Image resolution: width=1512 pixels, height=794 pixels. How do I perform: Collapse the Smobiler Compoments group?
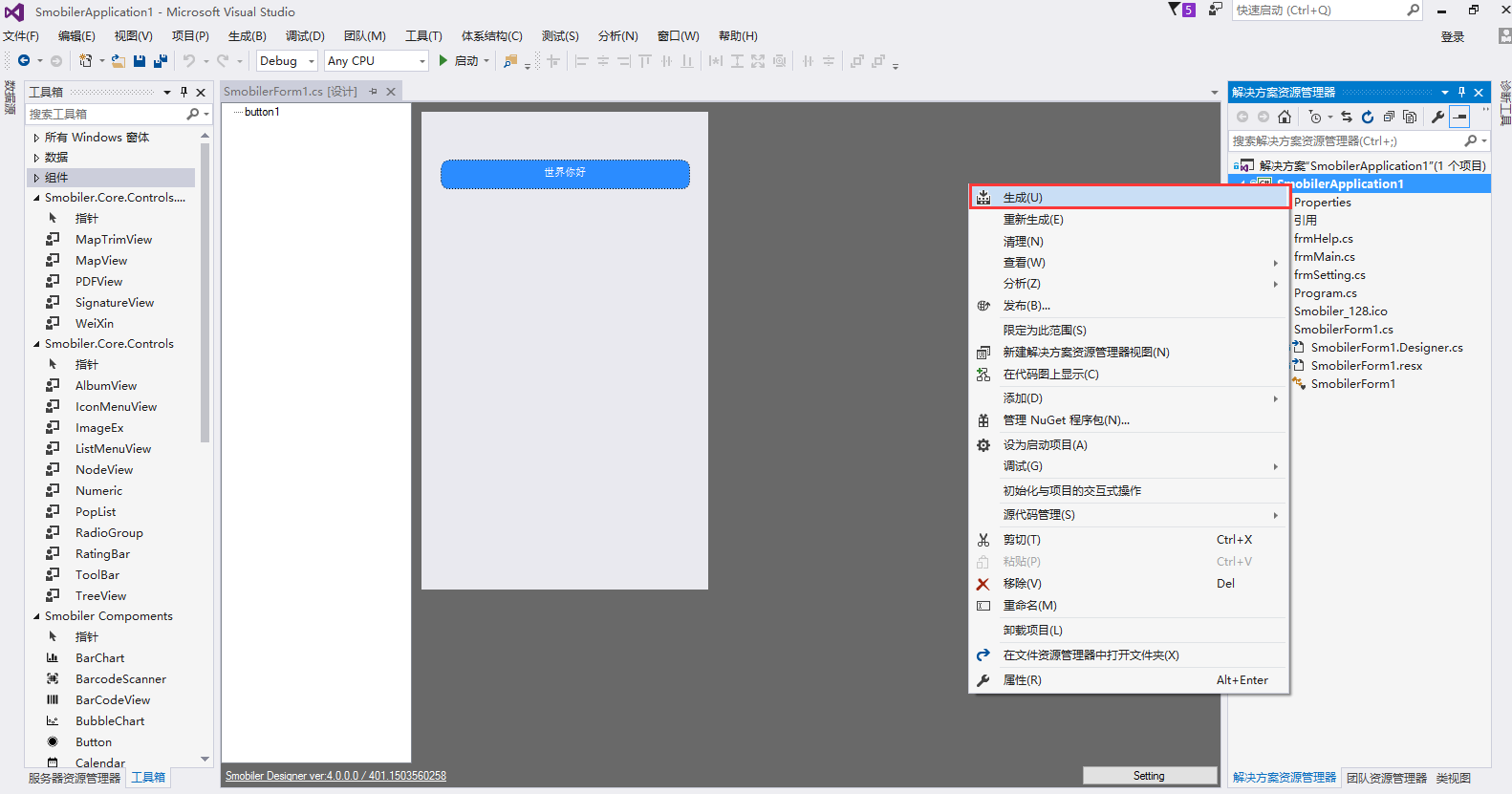(x=36, y=616)
